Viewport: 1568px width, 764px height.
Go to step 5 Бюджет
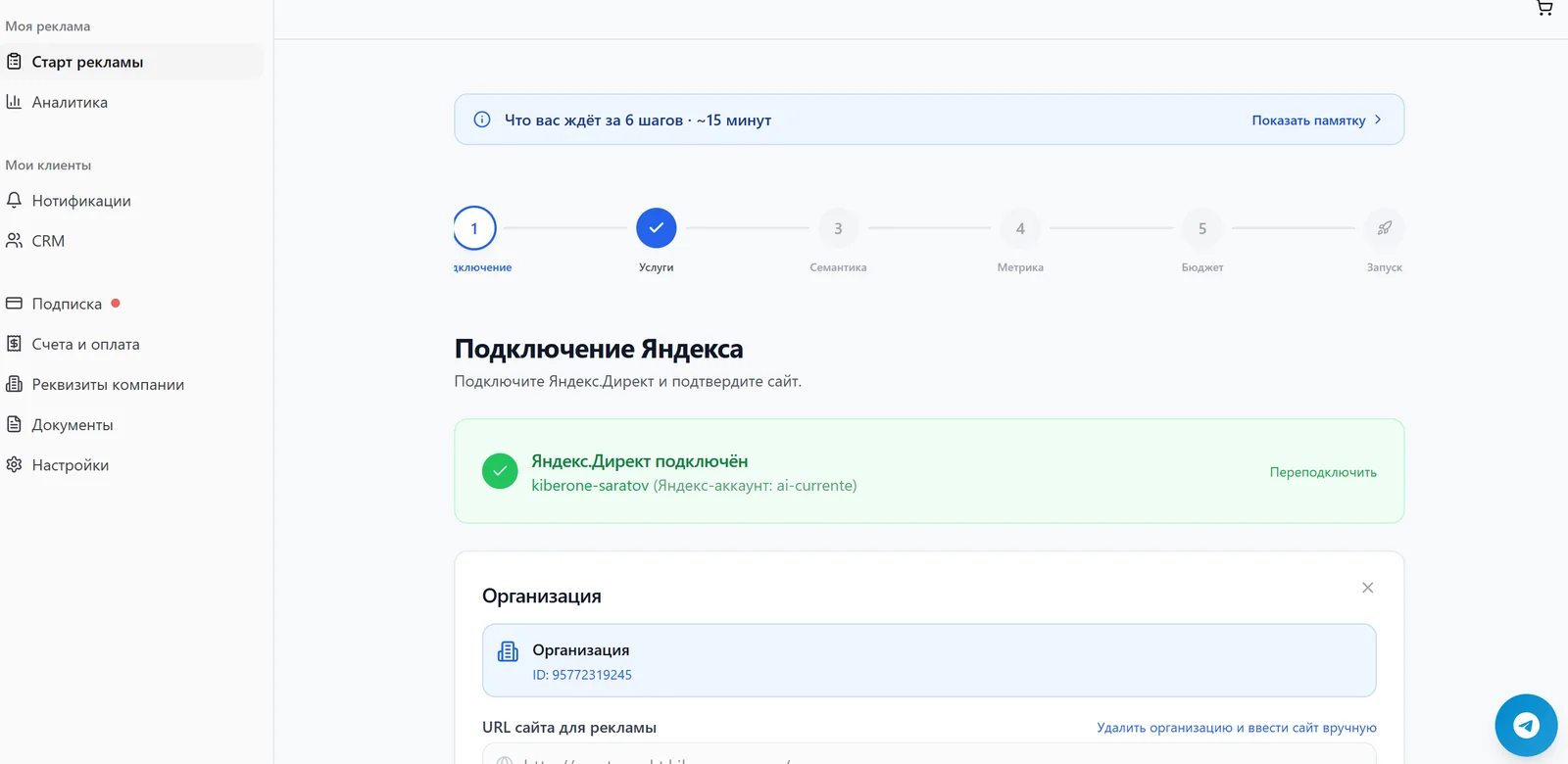[1202, 228]
